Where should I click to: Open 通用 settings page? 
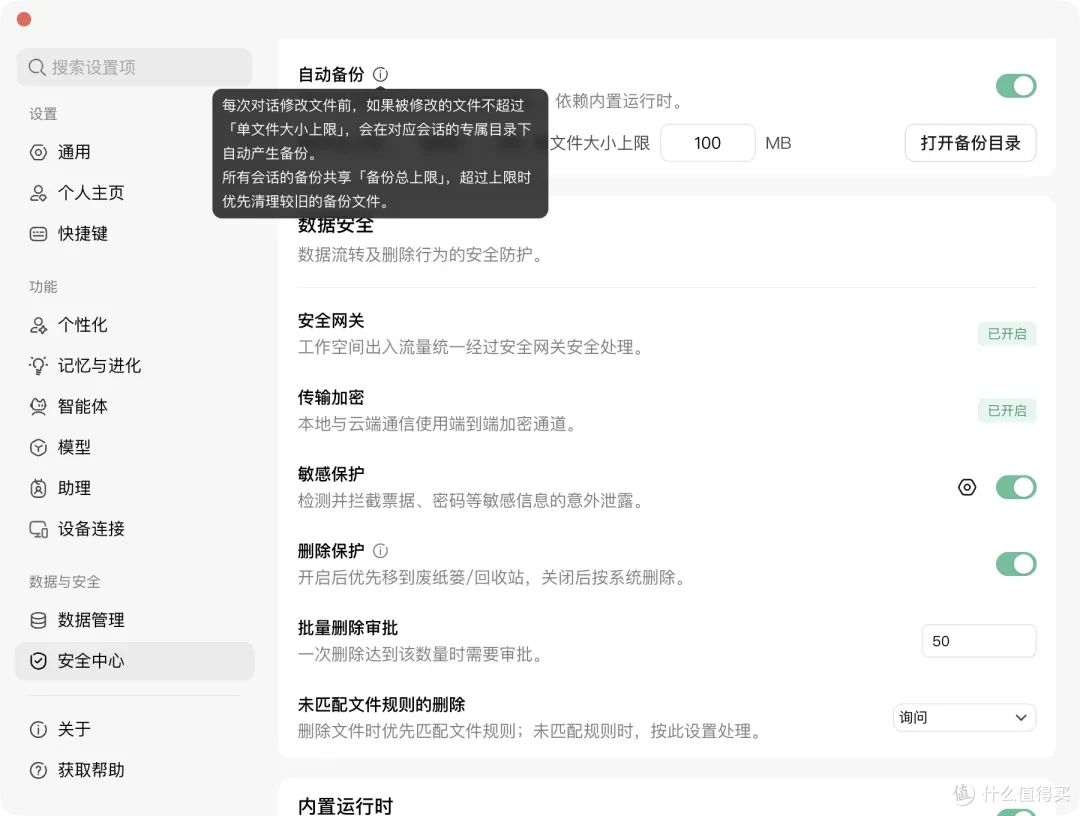(135, 152)
